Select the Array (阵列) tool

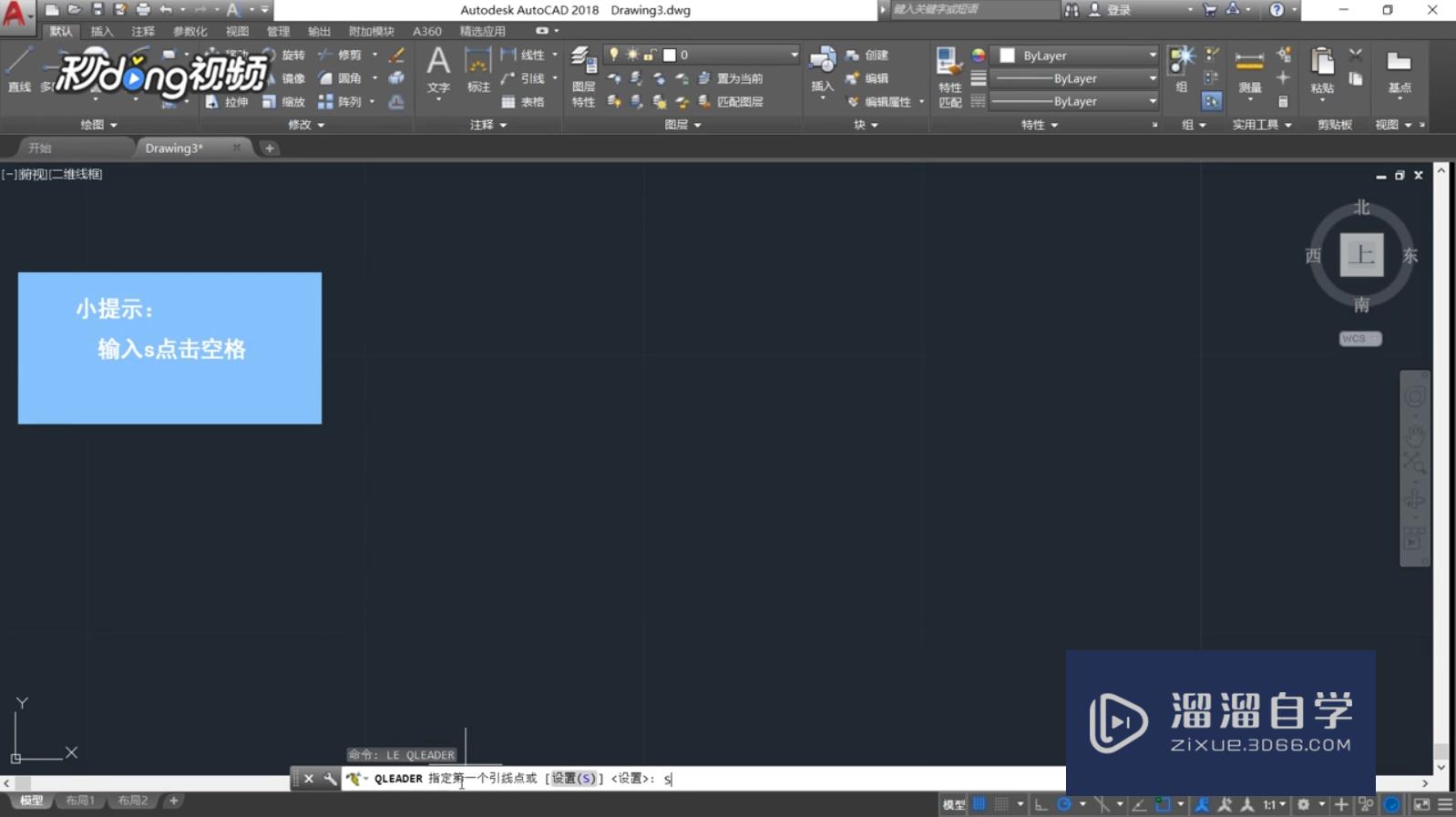[x=340, y=102]
